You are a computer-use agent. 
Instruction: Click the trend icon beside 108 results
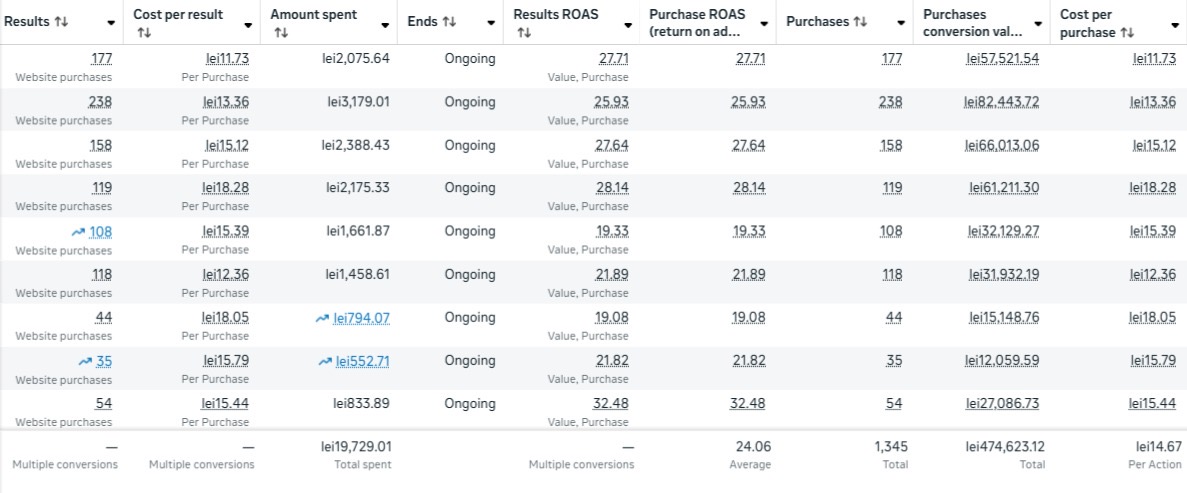coord(80,232)
